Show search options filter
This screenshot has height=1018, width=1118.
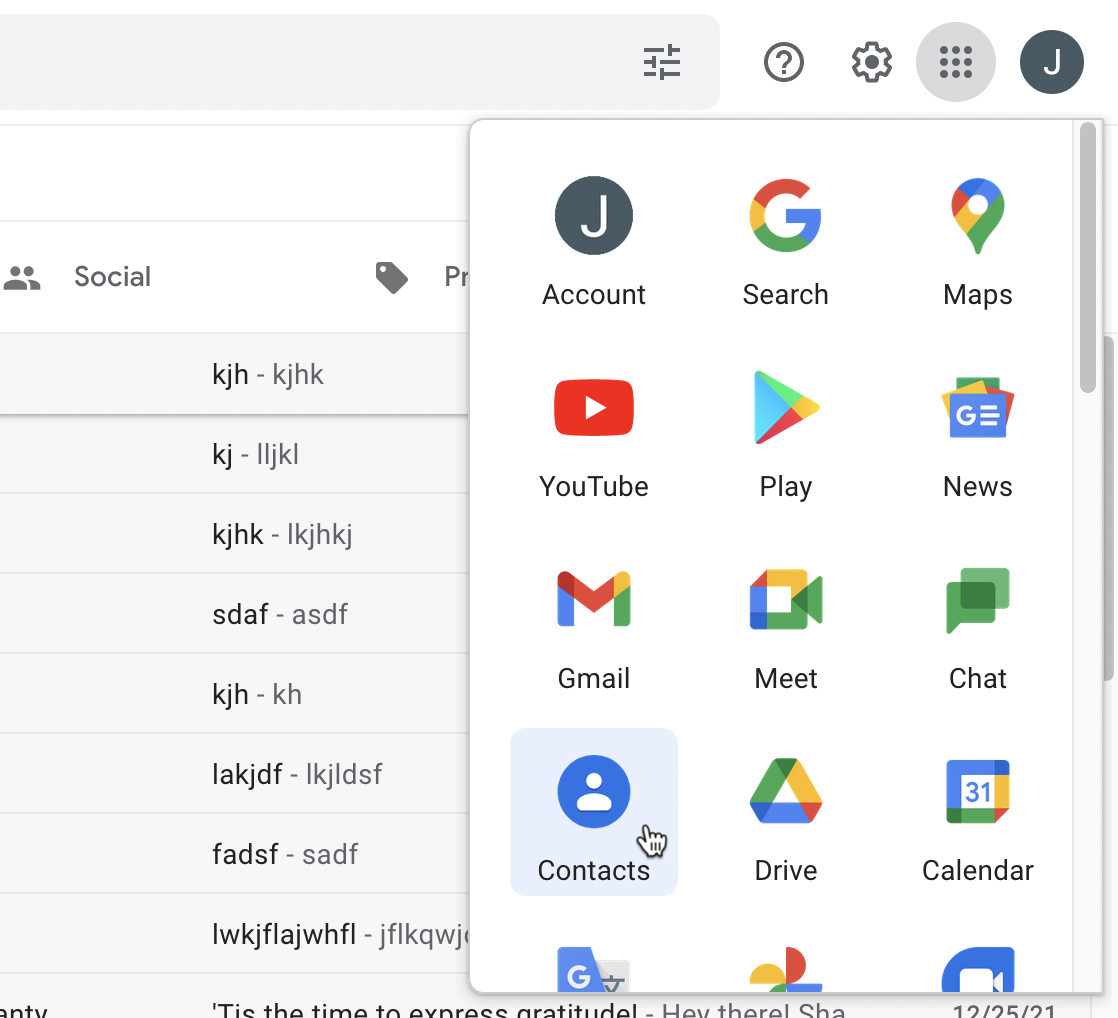(x=661, y=62)
